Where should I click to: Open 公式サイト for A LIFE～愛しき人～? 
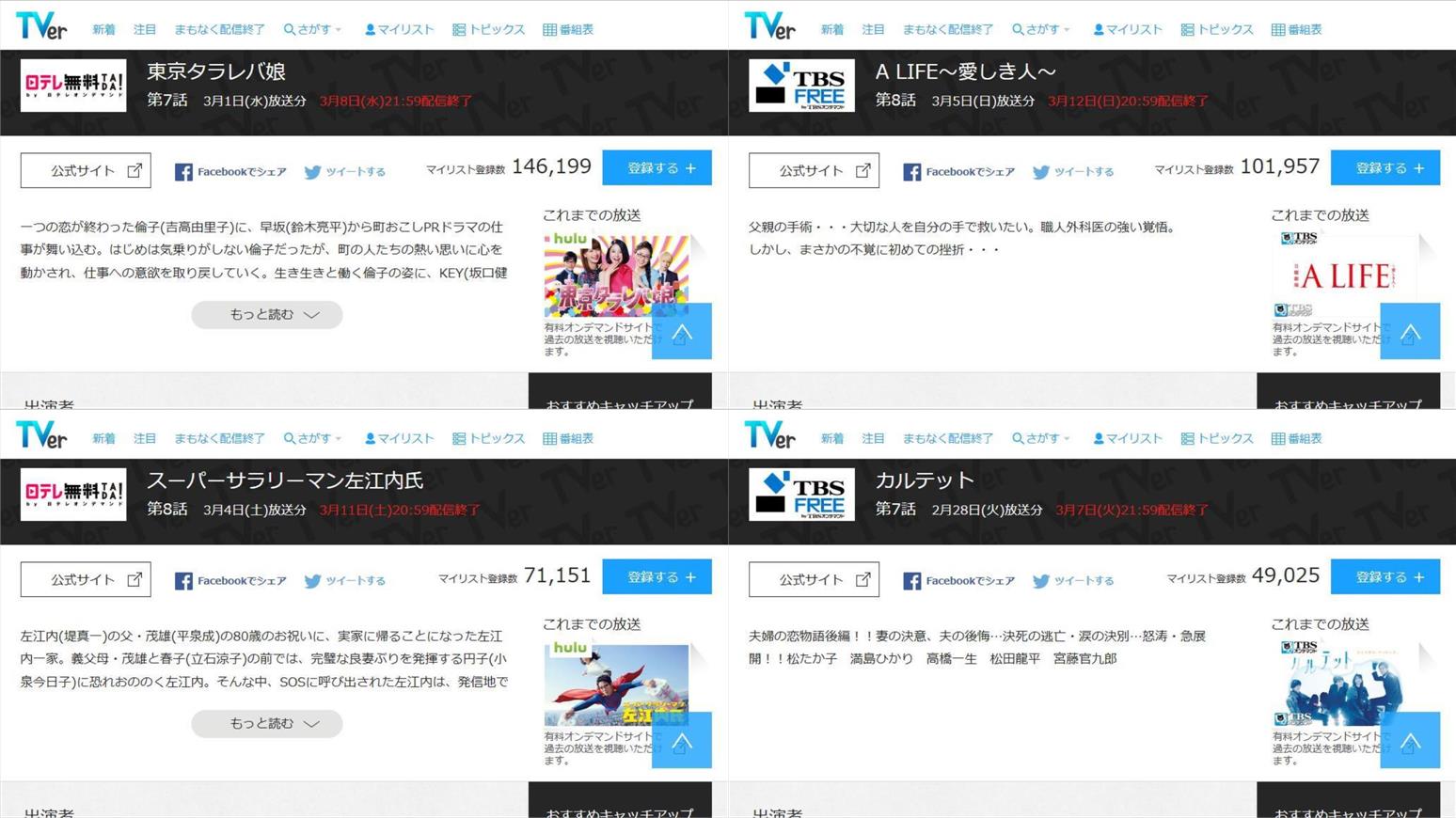tap(814, 170)
